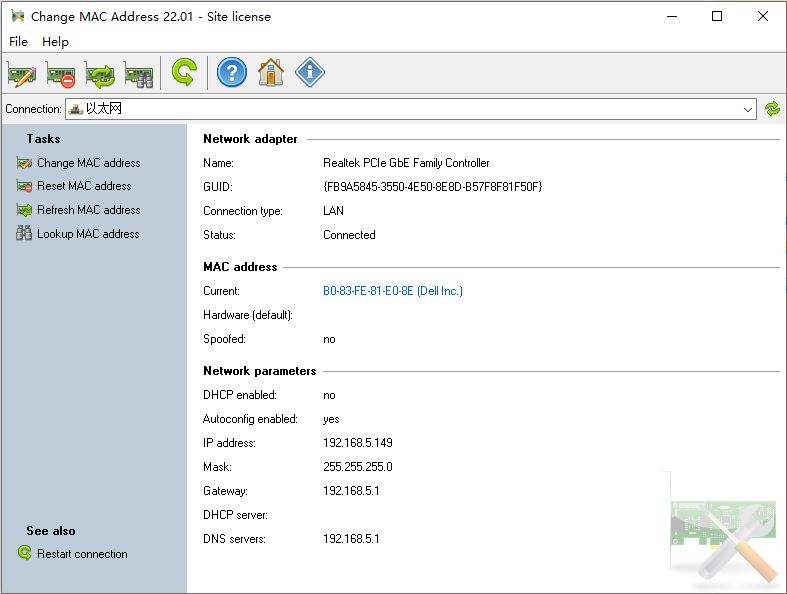787x594 pixels.
Task: Refresh connection list with green arrows icon
Action: 772,109
